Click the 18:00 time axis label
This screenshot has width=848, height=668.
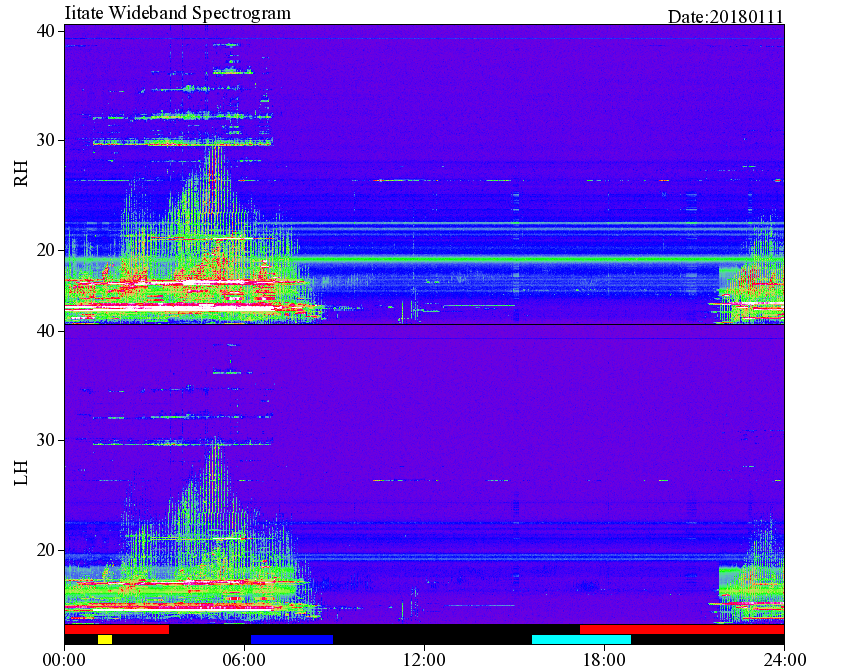pyautogui.click(x=604, y=660)
